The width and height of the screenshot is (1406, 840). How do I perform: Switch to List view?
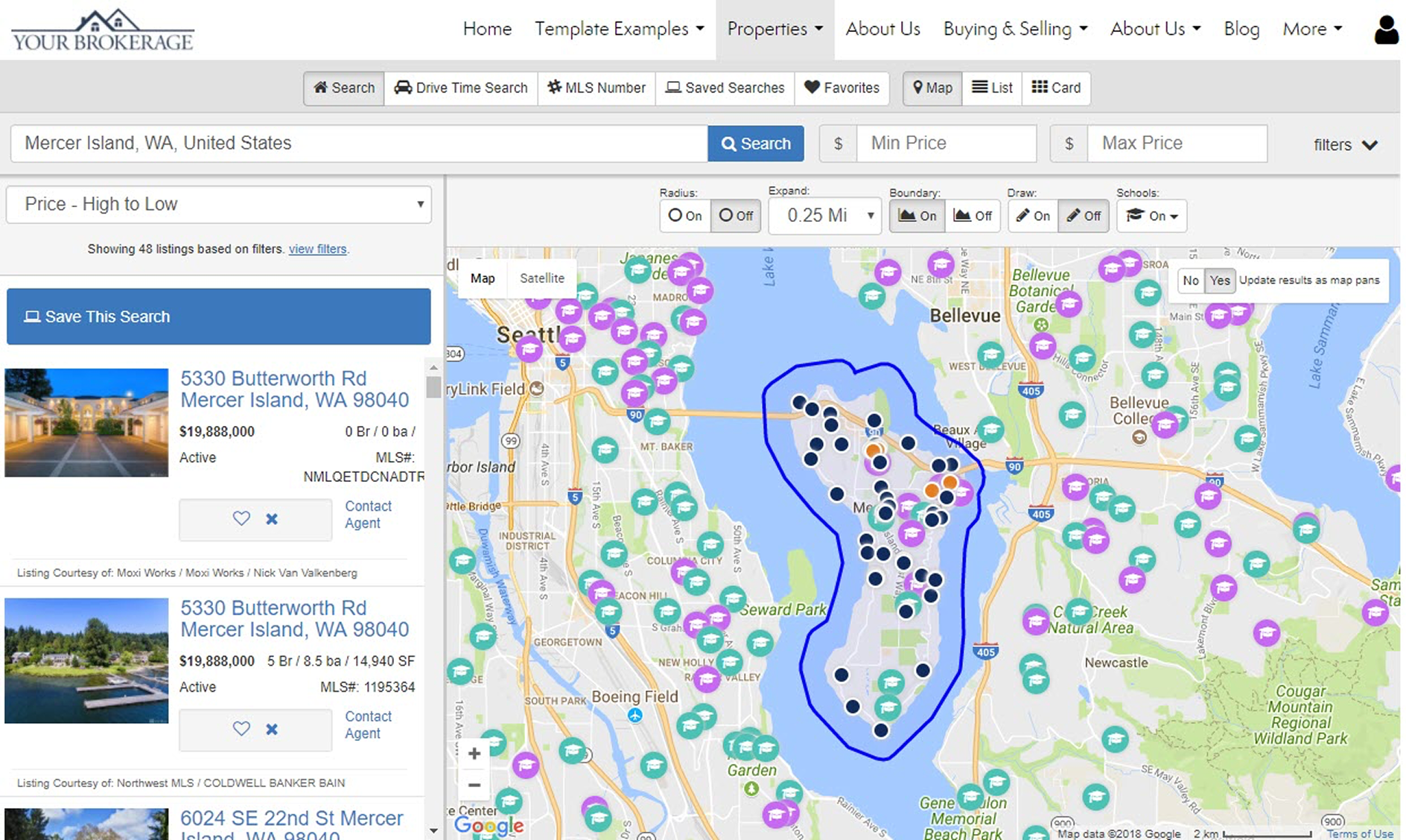pos(992,88)
